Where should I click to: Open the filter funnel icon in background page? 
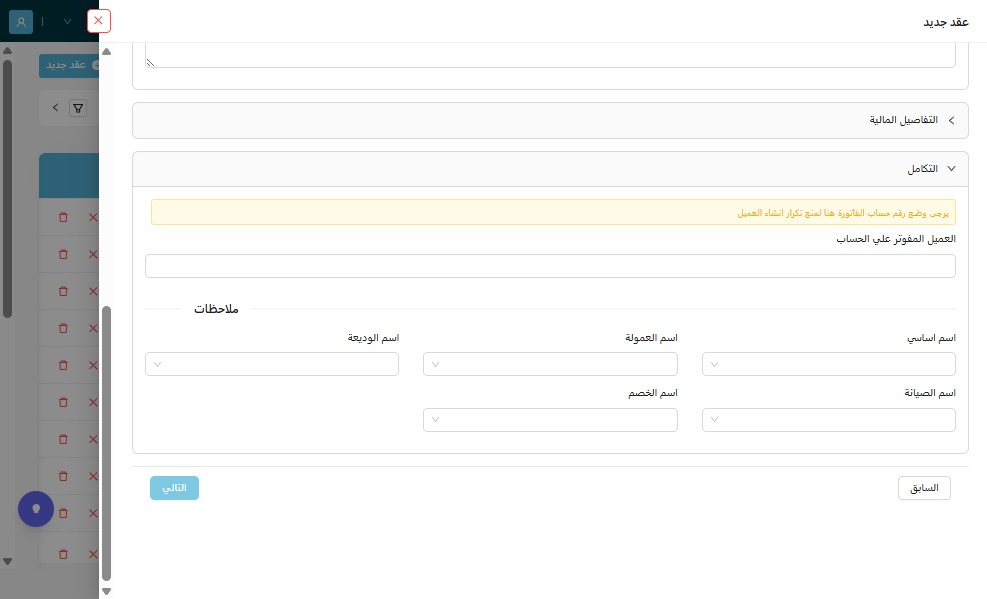coord(78,108)
